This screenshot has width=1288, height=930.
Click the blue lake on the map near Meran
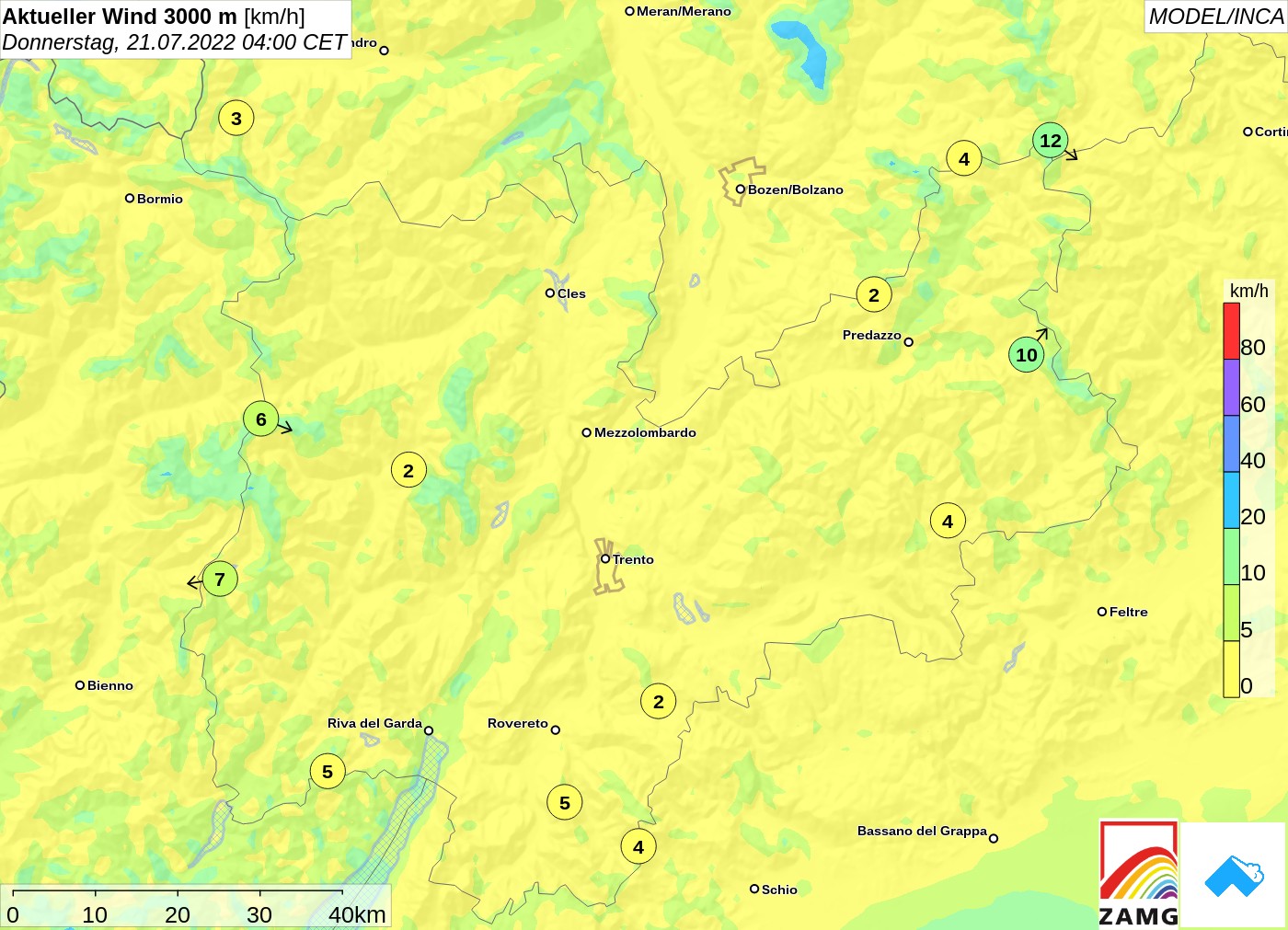coord(802,52)
